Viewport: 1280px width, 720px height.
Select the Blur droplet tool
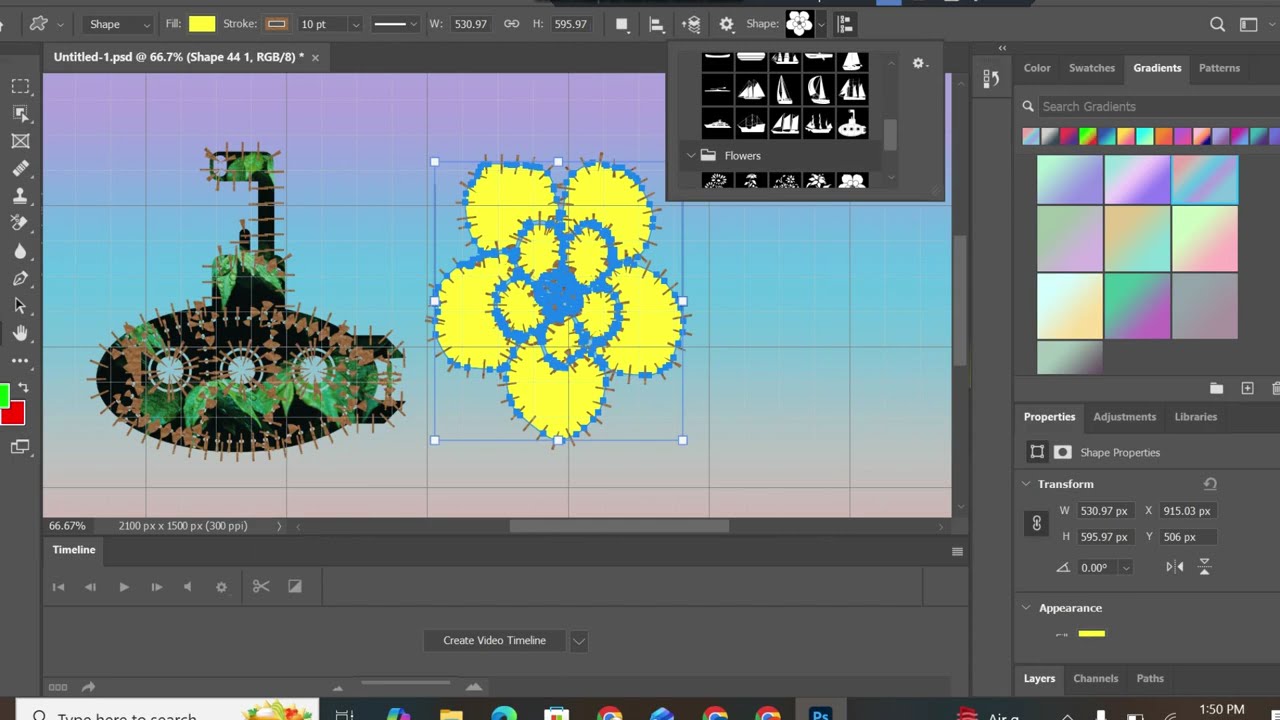(20, 251)
